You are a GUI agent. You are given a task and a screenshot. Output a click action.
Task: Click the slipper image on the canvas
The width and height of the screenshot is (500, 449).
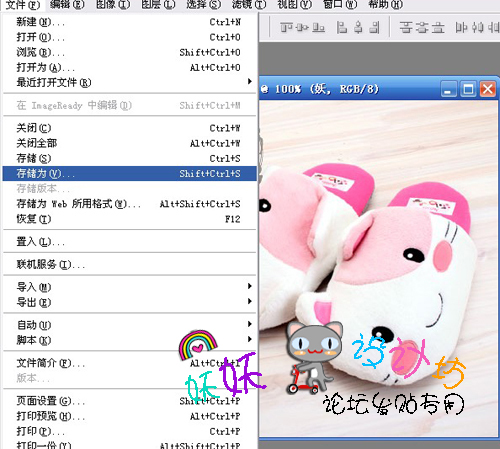click(379, 269)
